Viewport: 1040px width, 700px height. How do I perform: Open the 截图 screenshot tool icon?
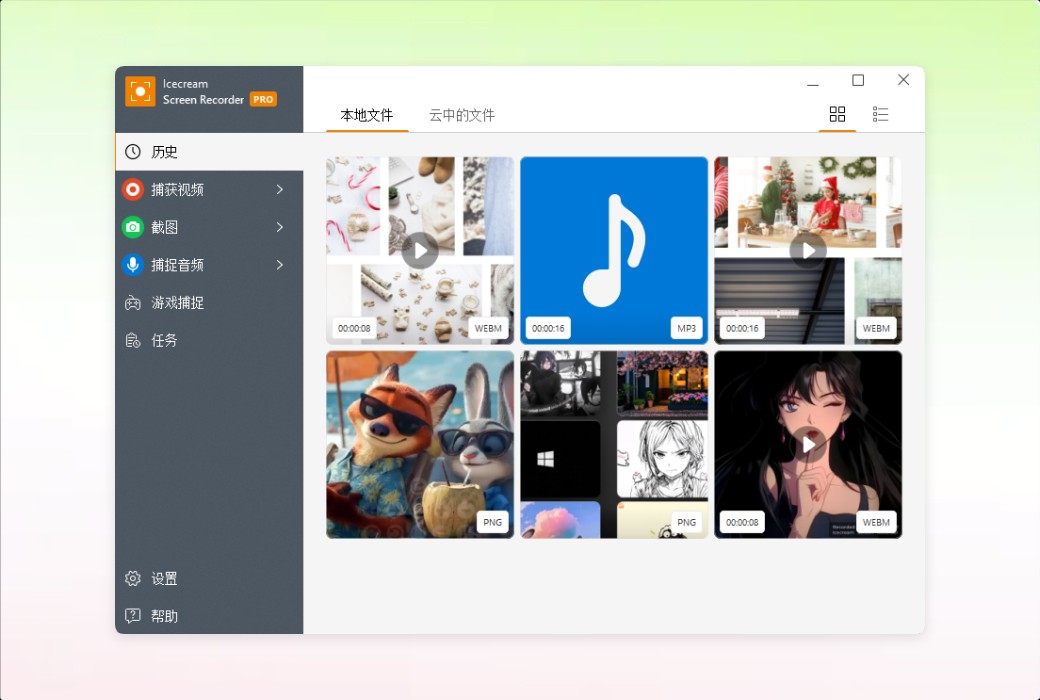pos(133,227)
